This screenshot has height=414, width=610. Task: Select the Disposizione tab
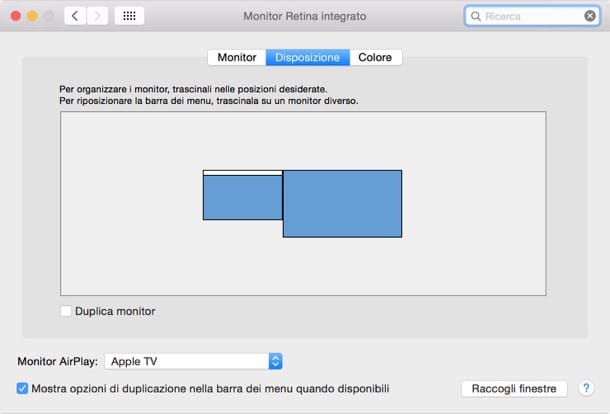(x=308, y=58)
